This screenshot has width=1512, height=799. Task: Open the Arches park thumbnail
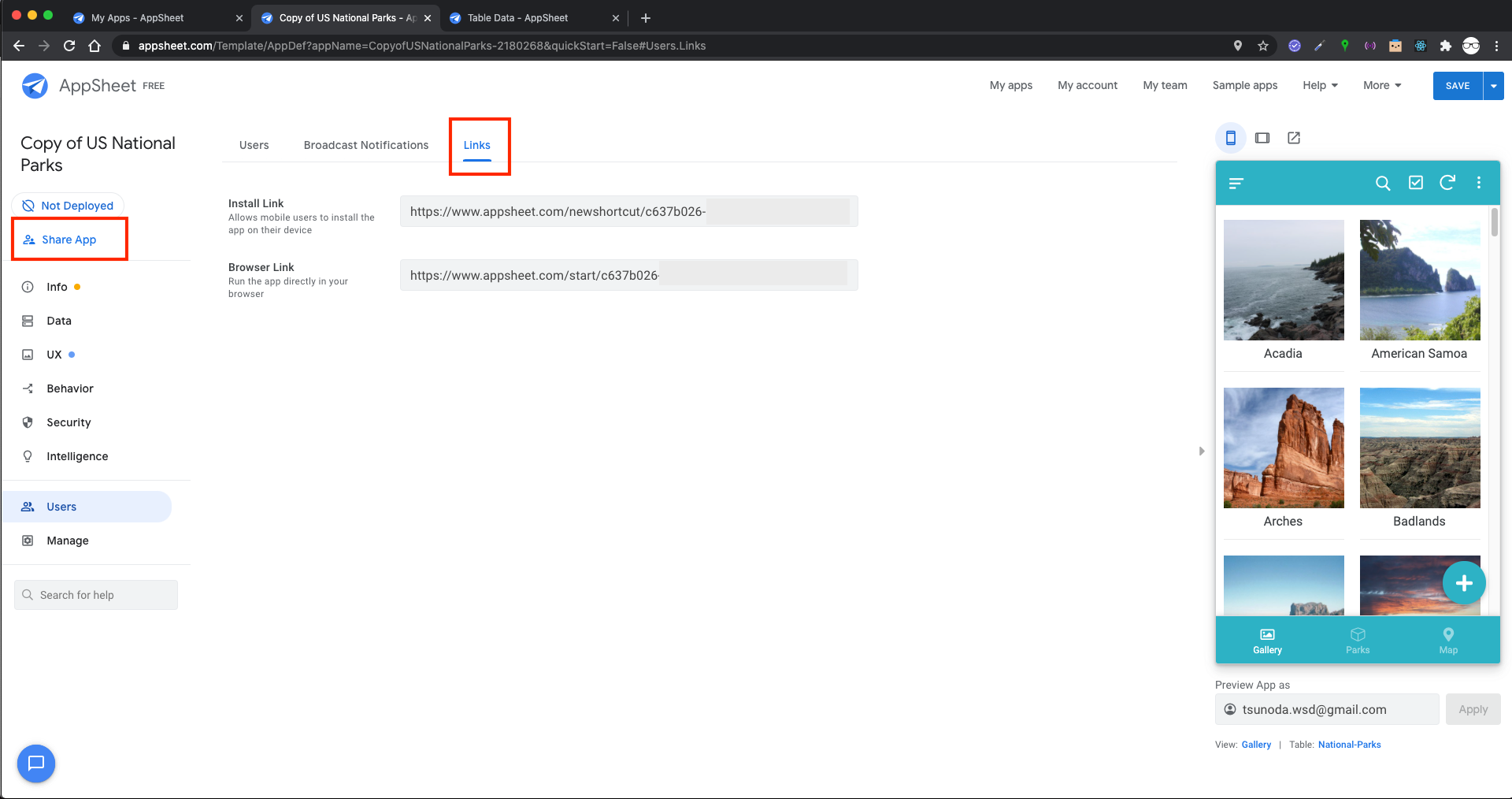(x=1284, y=448)
